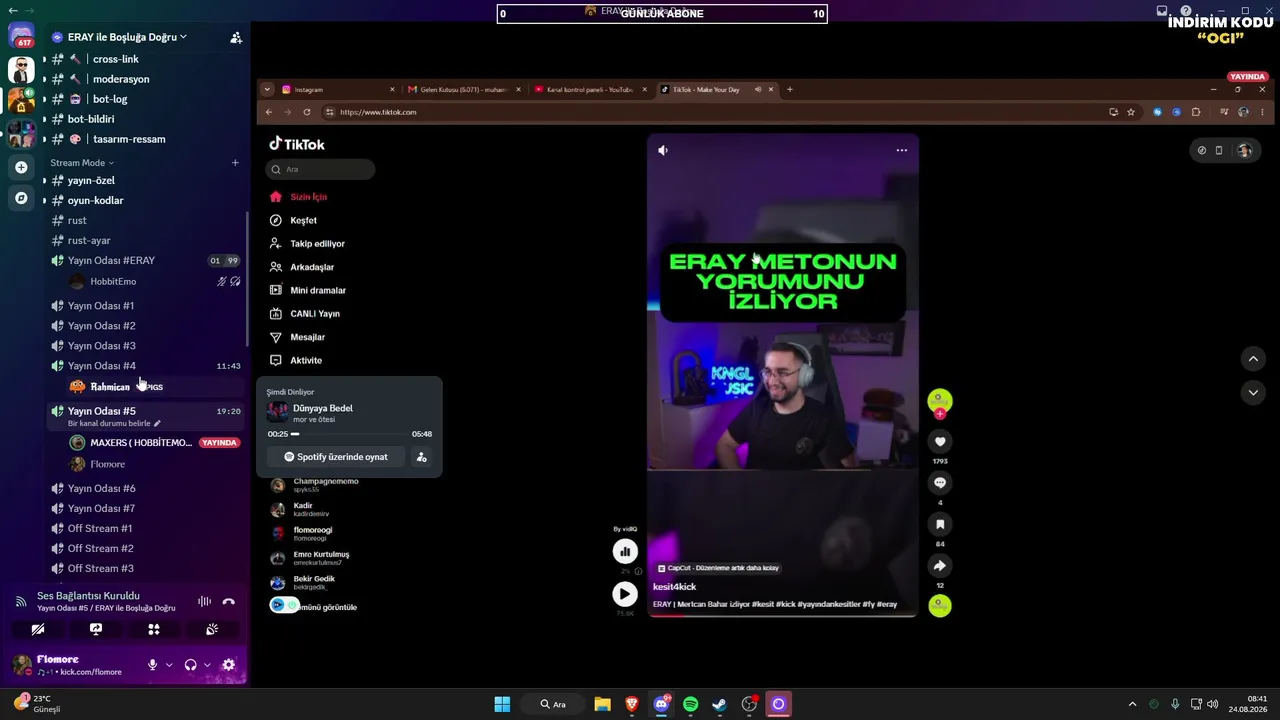Viewport: 1280px width, 720px height.
Task: Open the CapCut promotion link on video
Action: (x=719, y=568)
